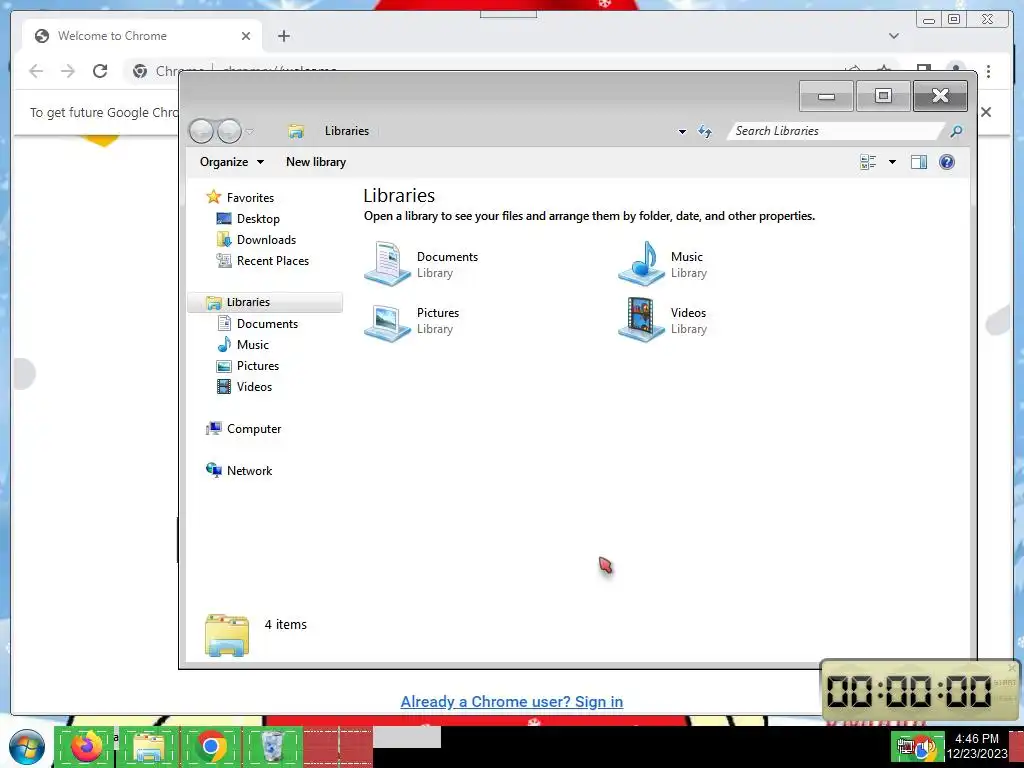Click the Chrome taskbar icon
This screenshot has height=768, width=1024.
pyautogui.click(x=210, y=746)
